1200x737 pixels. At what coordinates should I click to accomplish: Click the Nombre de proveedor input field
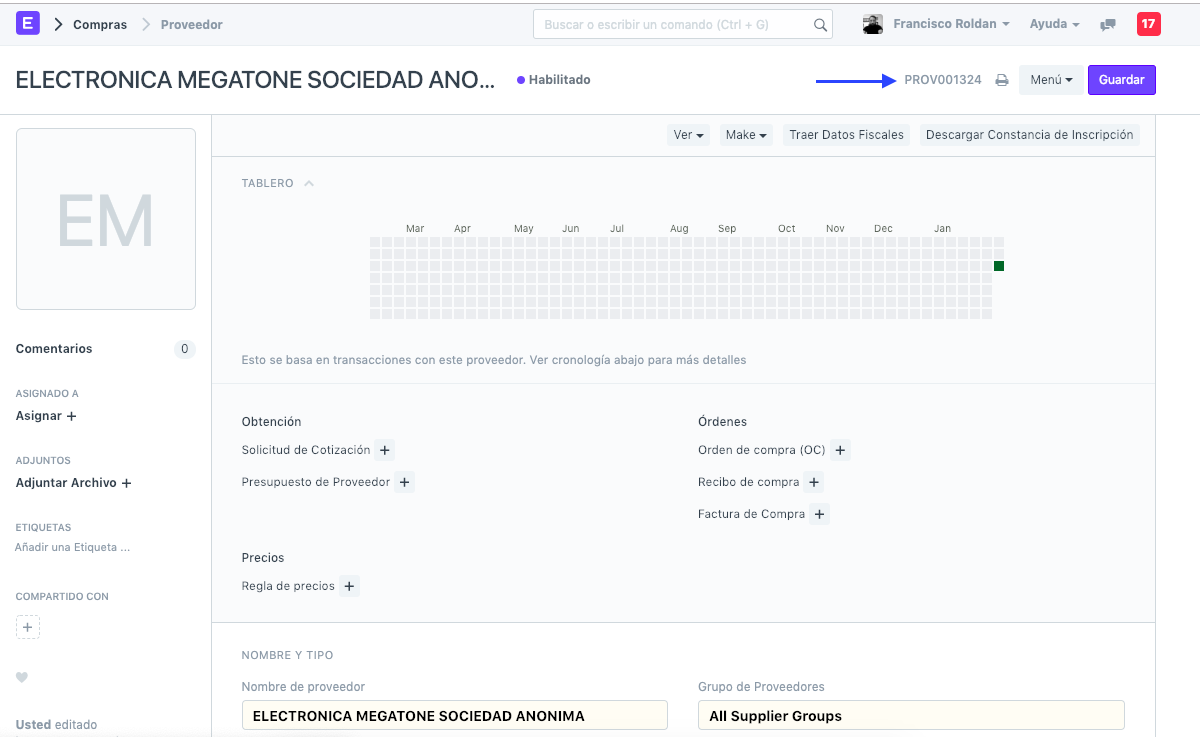(x=455, y=716)
